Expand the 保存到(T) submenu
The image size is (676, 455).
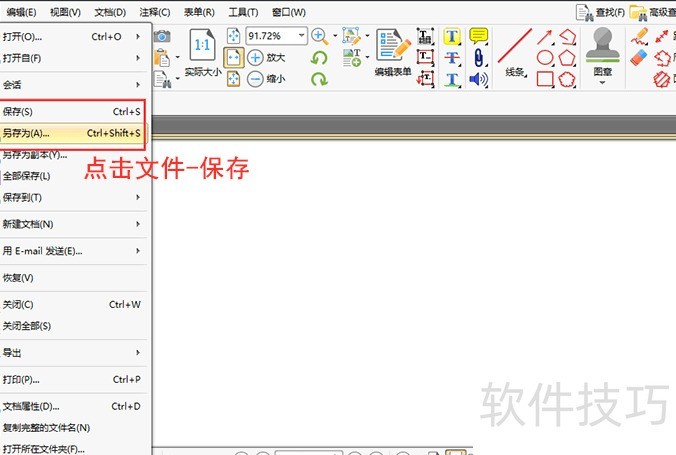[72, 198]
